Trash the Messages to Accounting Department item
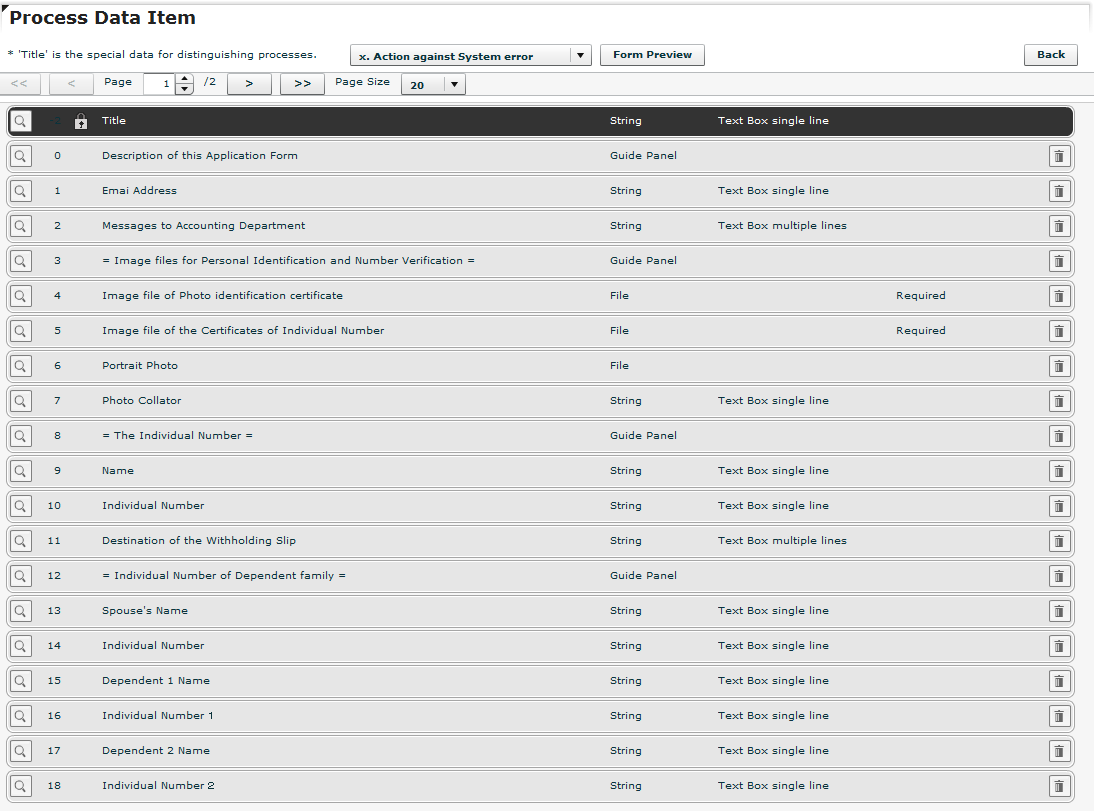 [x=1059, y=226]
